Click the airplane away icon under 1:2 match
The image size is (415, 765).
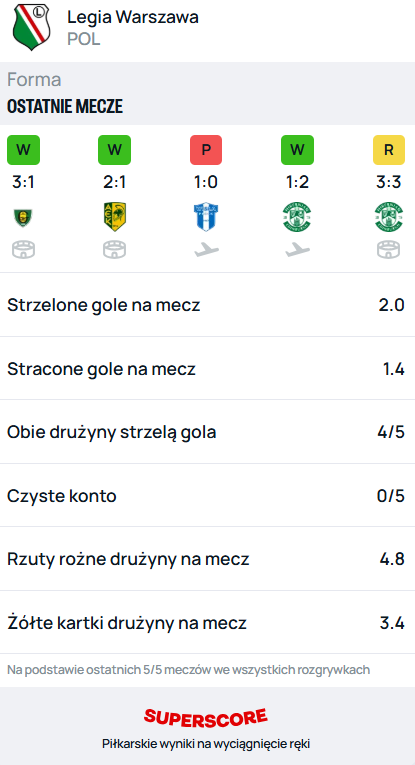click(x=297, y=250)
